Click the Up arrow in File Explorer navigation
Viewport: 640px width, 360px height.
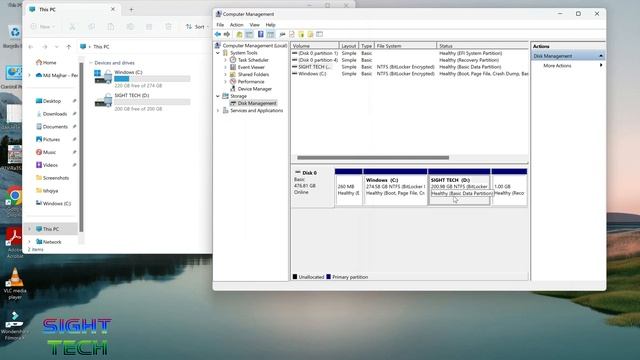[x=69, y=47]
